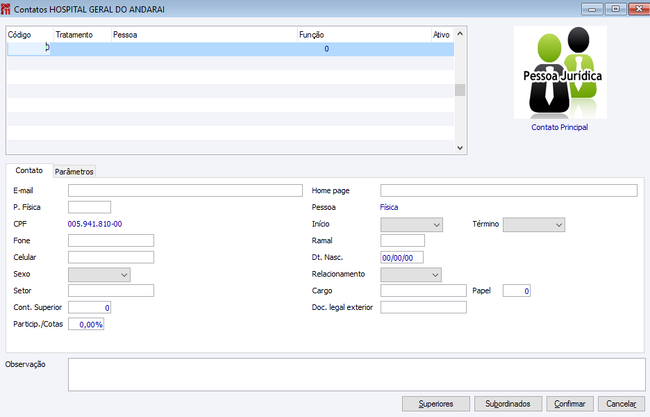Click the contact list scroll down arrow
Image resolution: width=650 pixels, height=417 pixels.
click(460, 148)
